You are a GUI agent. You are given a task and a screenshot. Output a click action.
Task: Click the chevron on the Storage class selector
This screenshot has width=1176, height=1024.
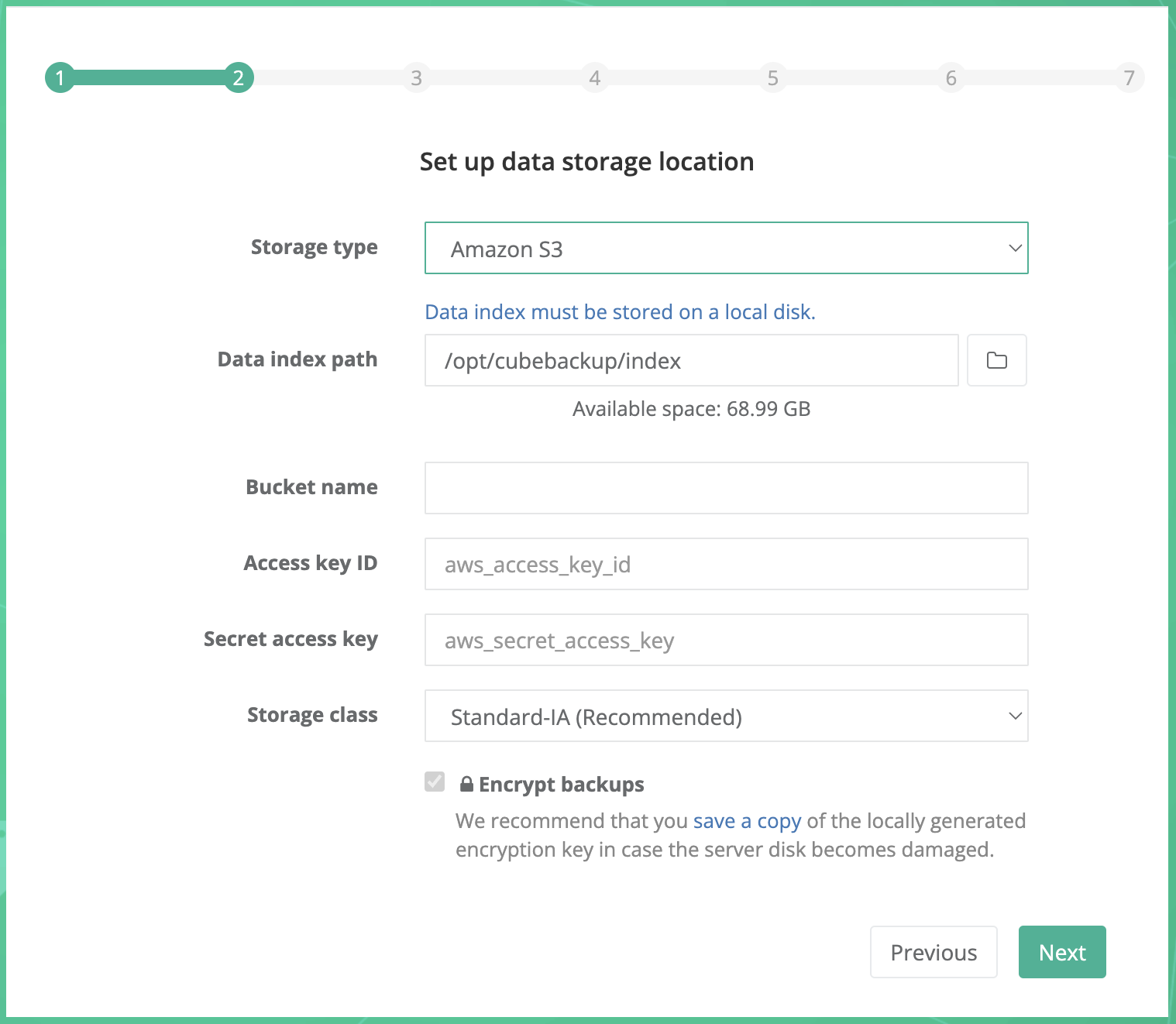(1015, 716)
